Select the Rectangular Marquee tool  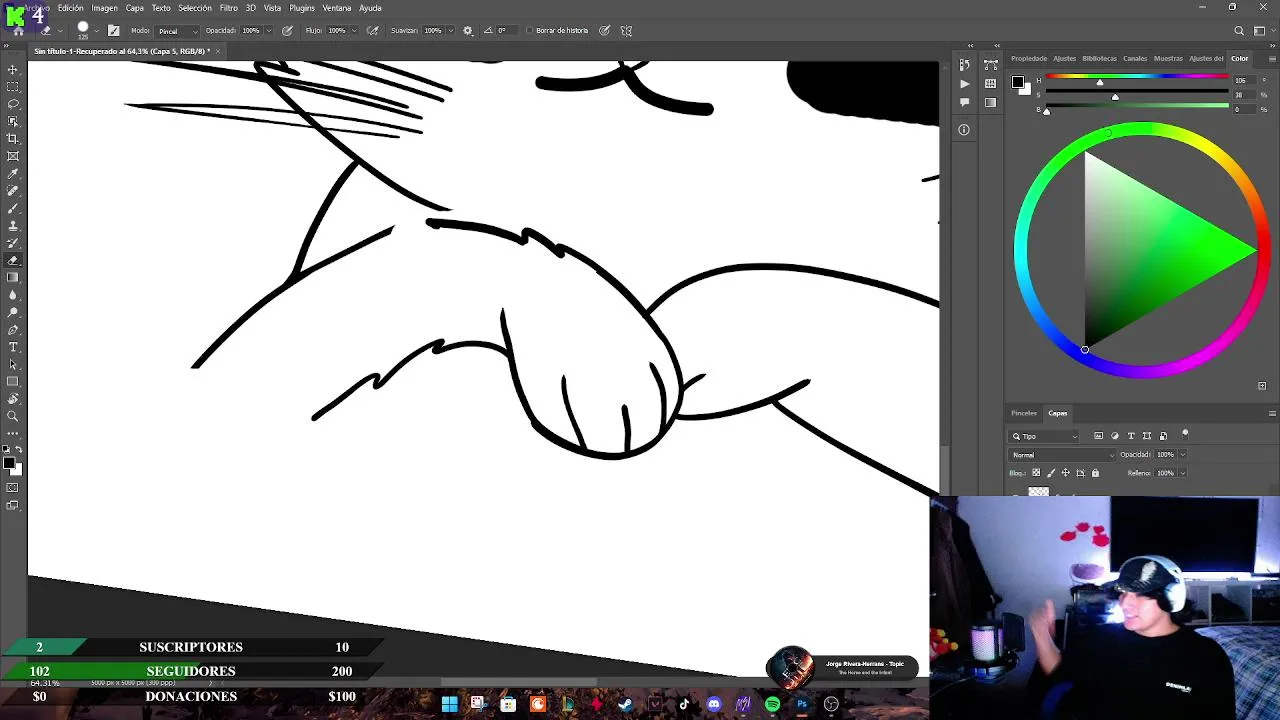click(13, 87)
